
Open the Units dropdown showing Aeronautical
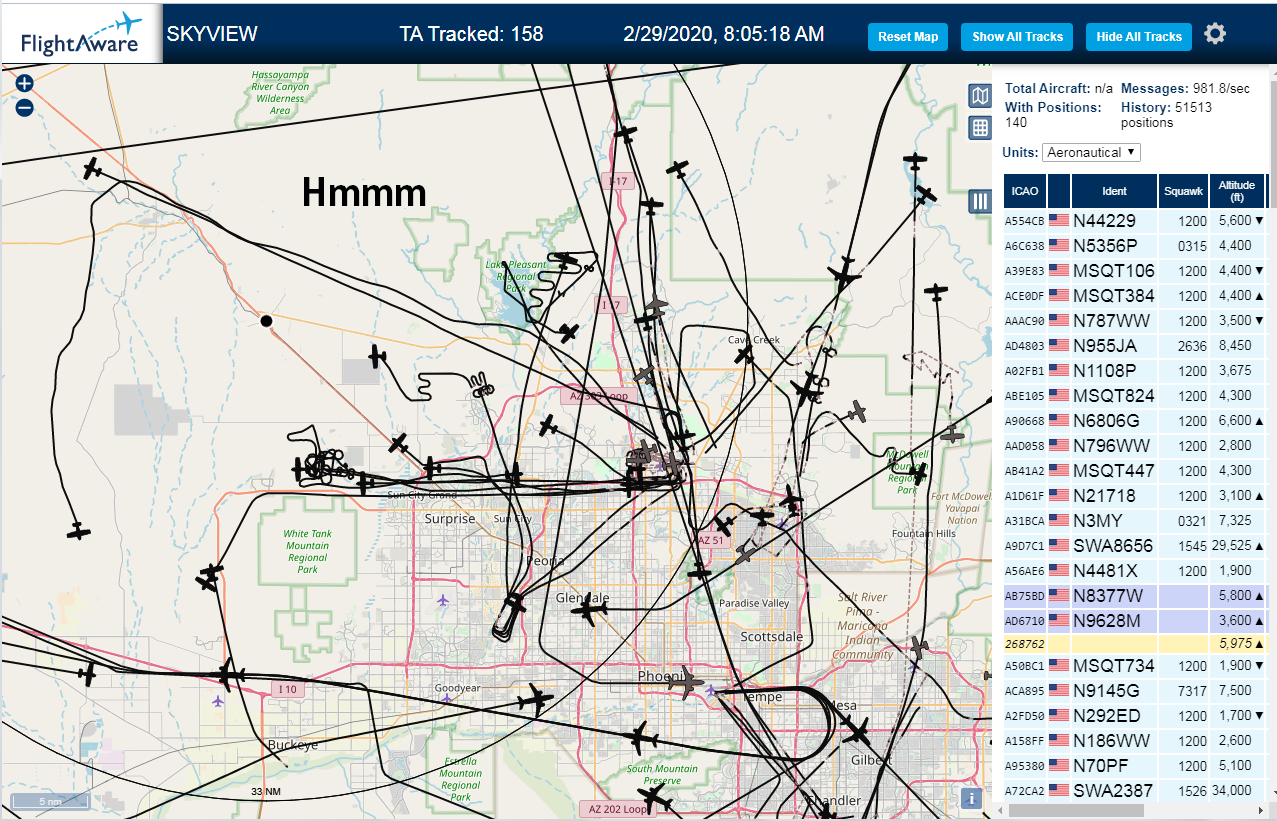point(1091,152)
